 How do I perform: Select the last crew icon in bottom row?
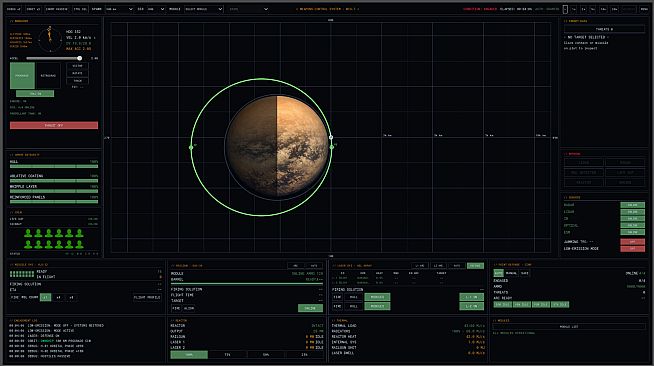[x=79, y=244]
